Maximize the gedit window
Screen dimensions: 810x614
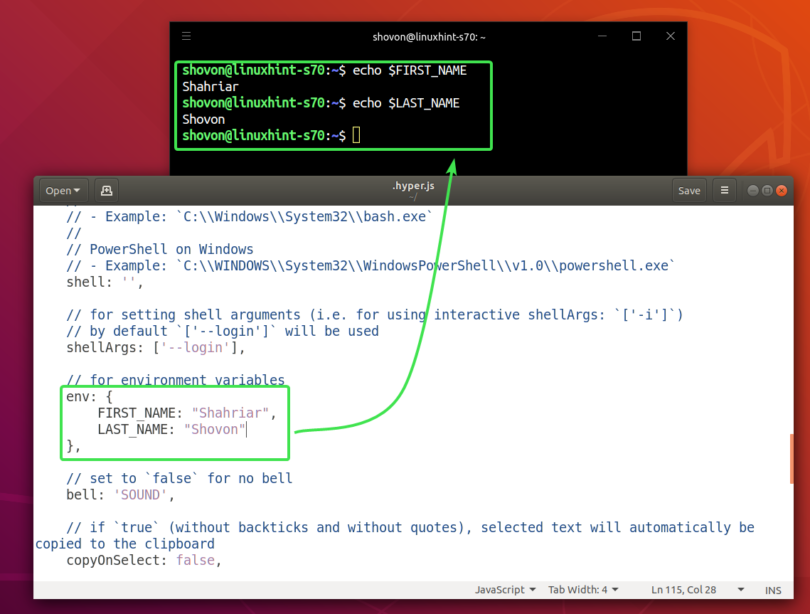pyautogui.click(x=767, y=191)
